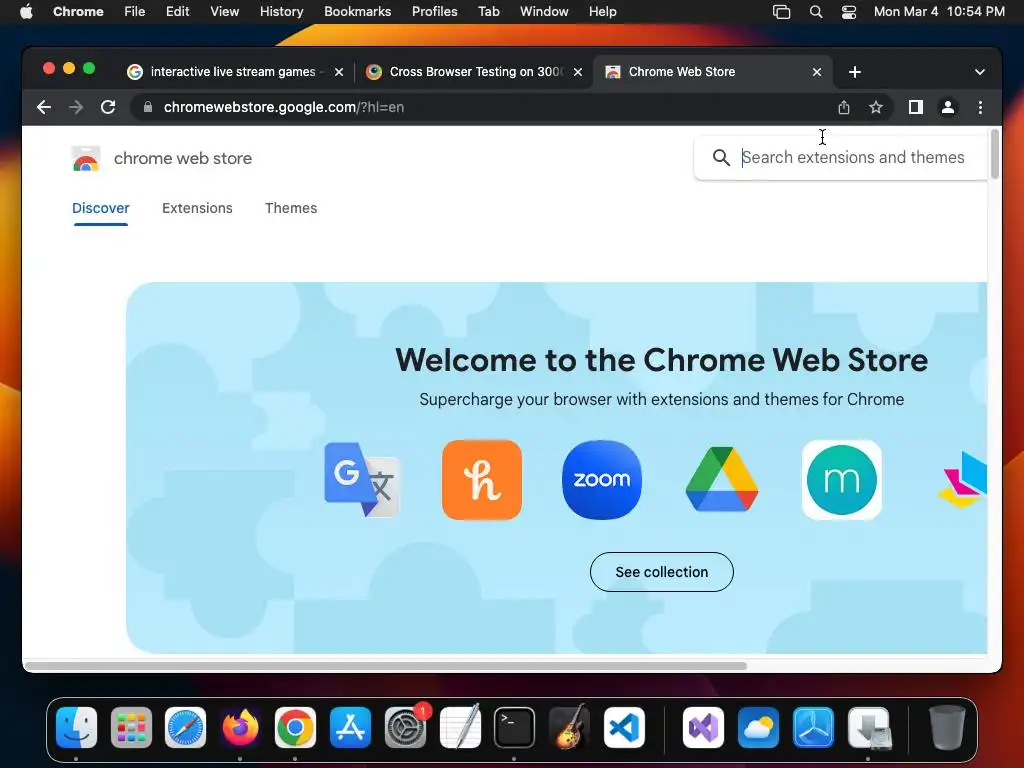Switch to the Extensions tab
The height and width of the screenshot is (768, 1024).
click(197, 208)
